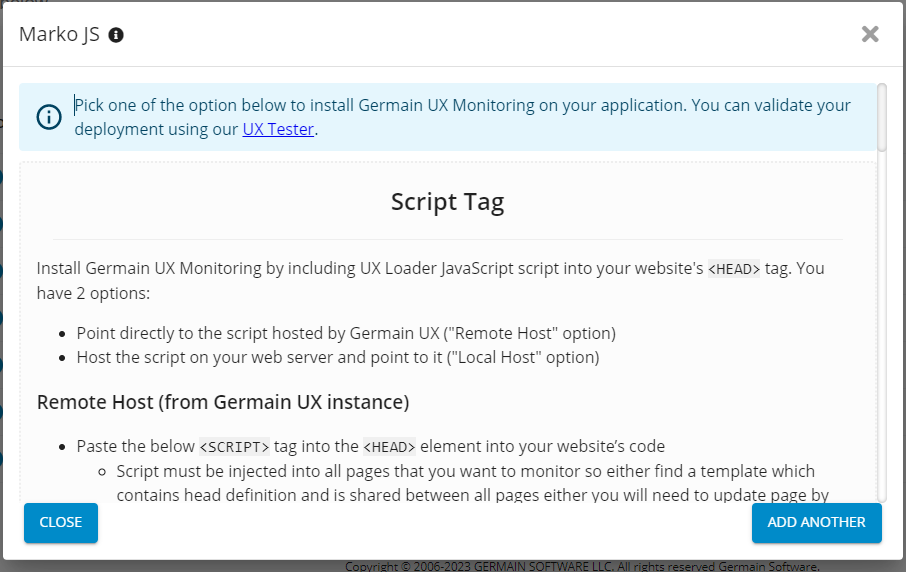Click the "Script Tag" heading

(447, 202)
